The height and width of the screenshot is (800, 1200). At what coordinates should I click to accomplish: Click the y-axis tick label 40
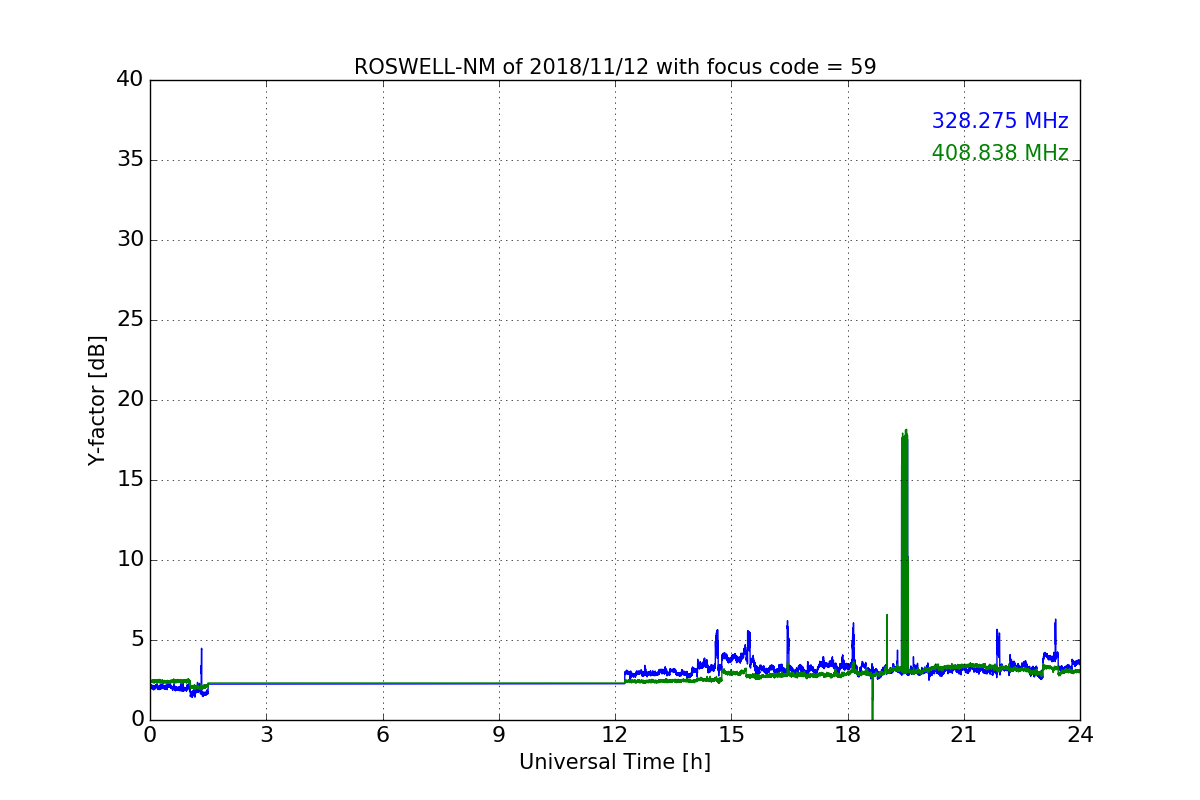pos(130,80)
